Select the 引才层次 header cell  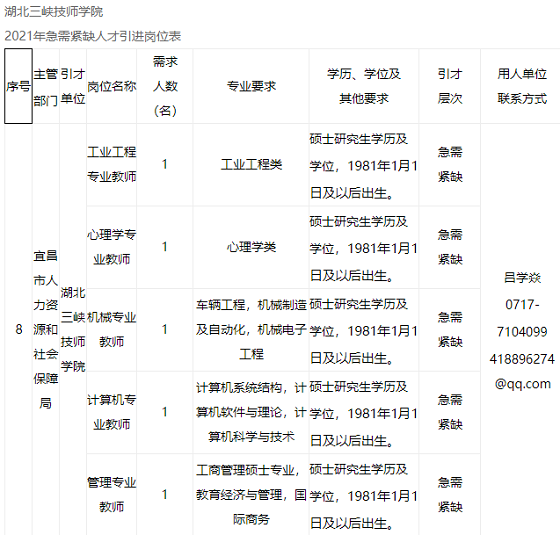[450, 86]
